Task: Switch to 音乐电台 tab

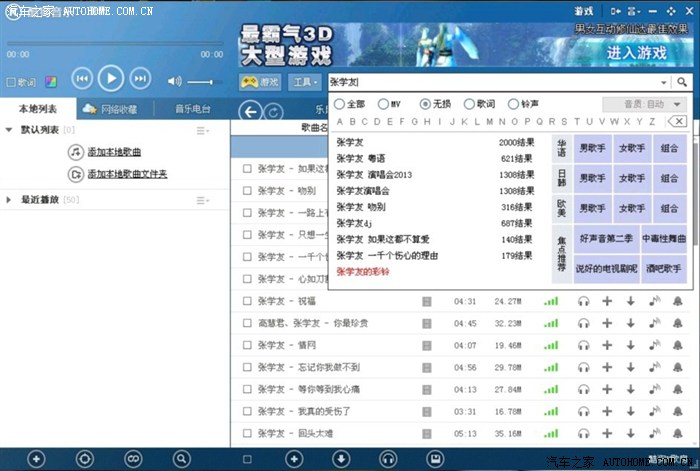Action: tap(192, 108)
